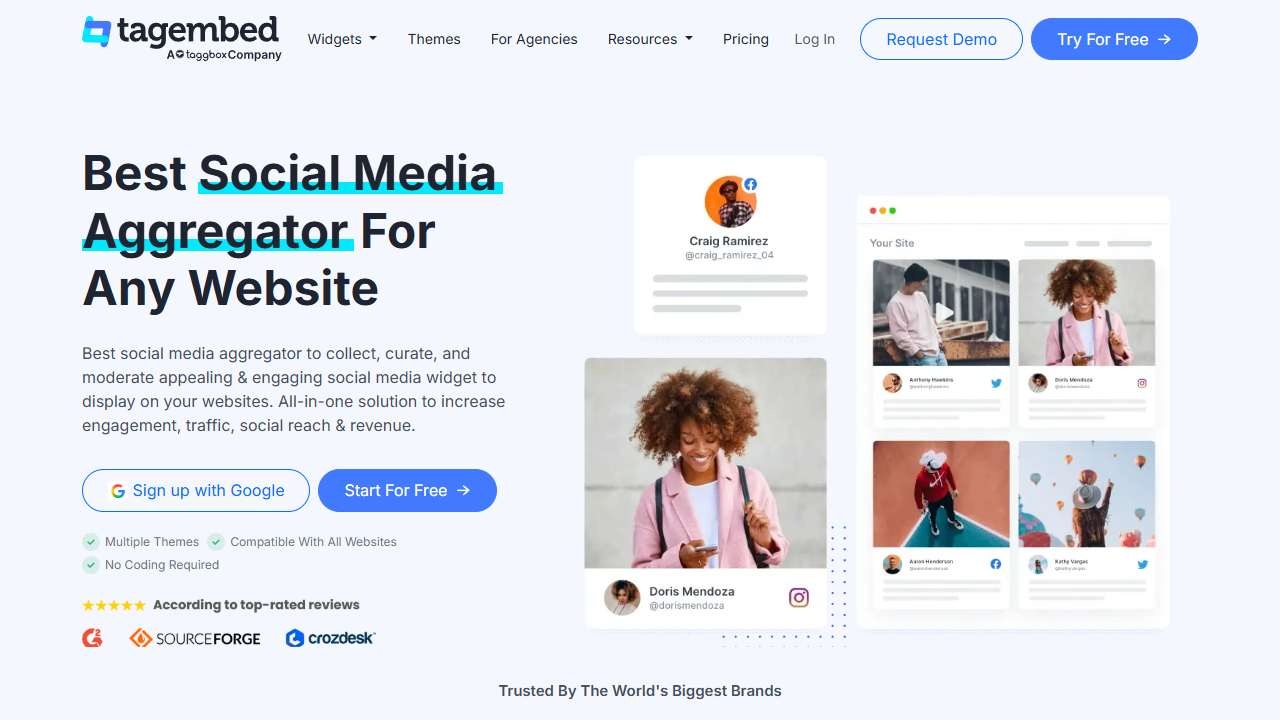Open the SourceForge reviews logo
The height and width of the screenshot is (720, 1280).
tap(195, 638)
